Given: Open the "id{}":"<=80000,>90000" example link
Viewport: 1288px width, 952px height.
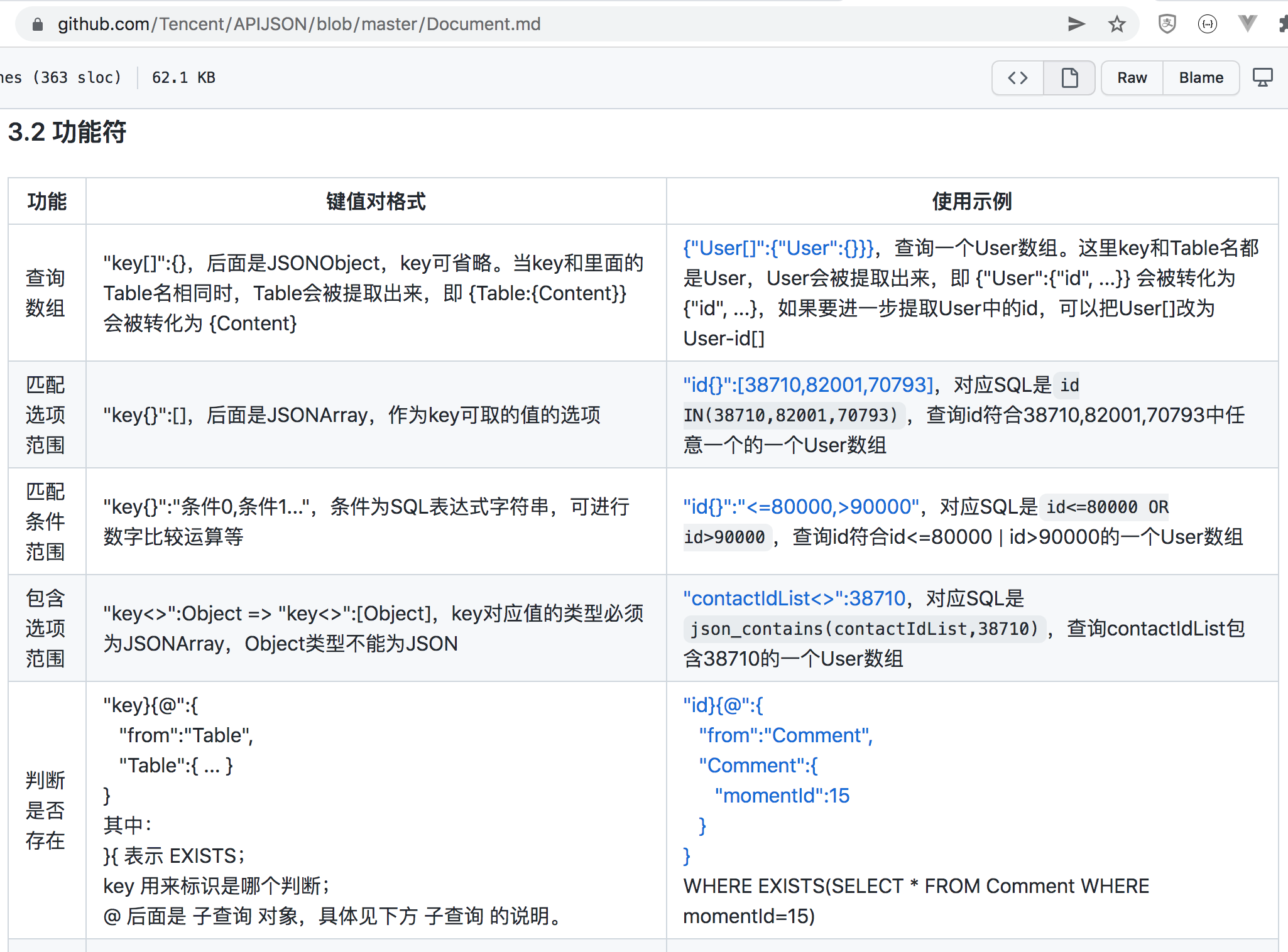Looking at the screenshot, I should pyautogui.click(x=801, y=507).
